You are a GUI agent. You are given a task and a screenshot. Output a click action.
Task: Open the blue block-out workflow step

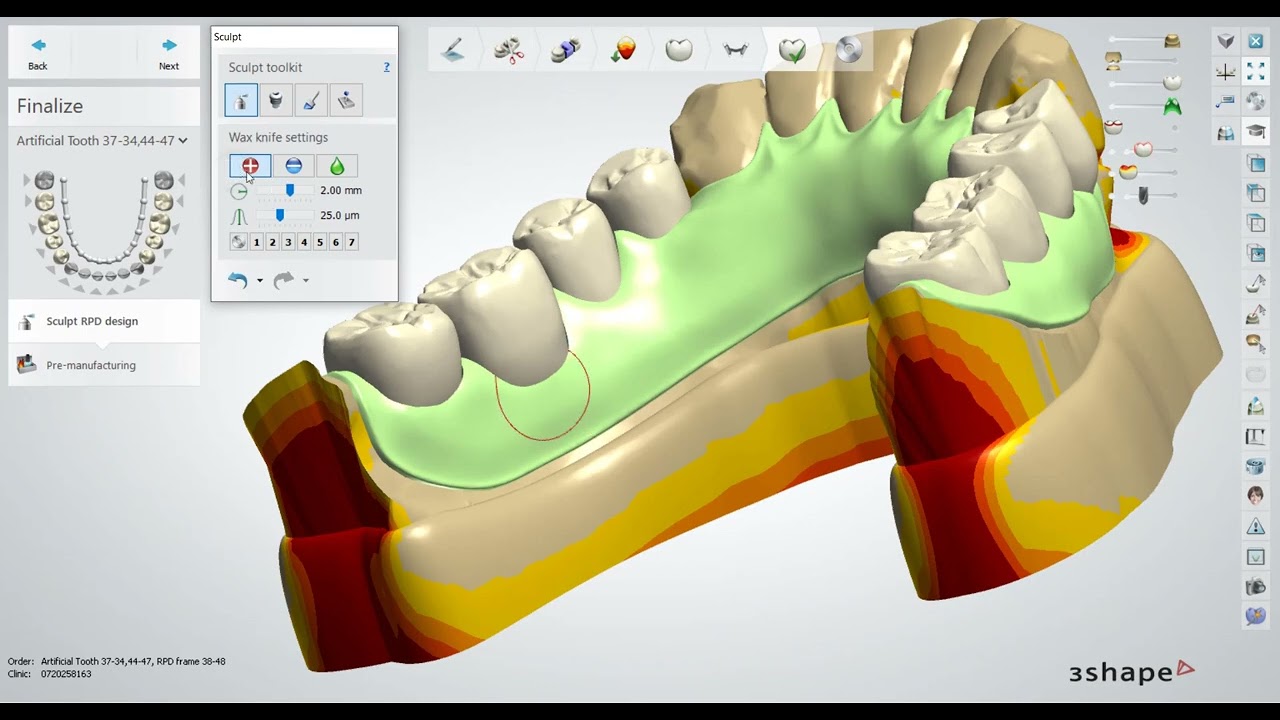pyautogui.click(x=565, y=50)
